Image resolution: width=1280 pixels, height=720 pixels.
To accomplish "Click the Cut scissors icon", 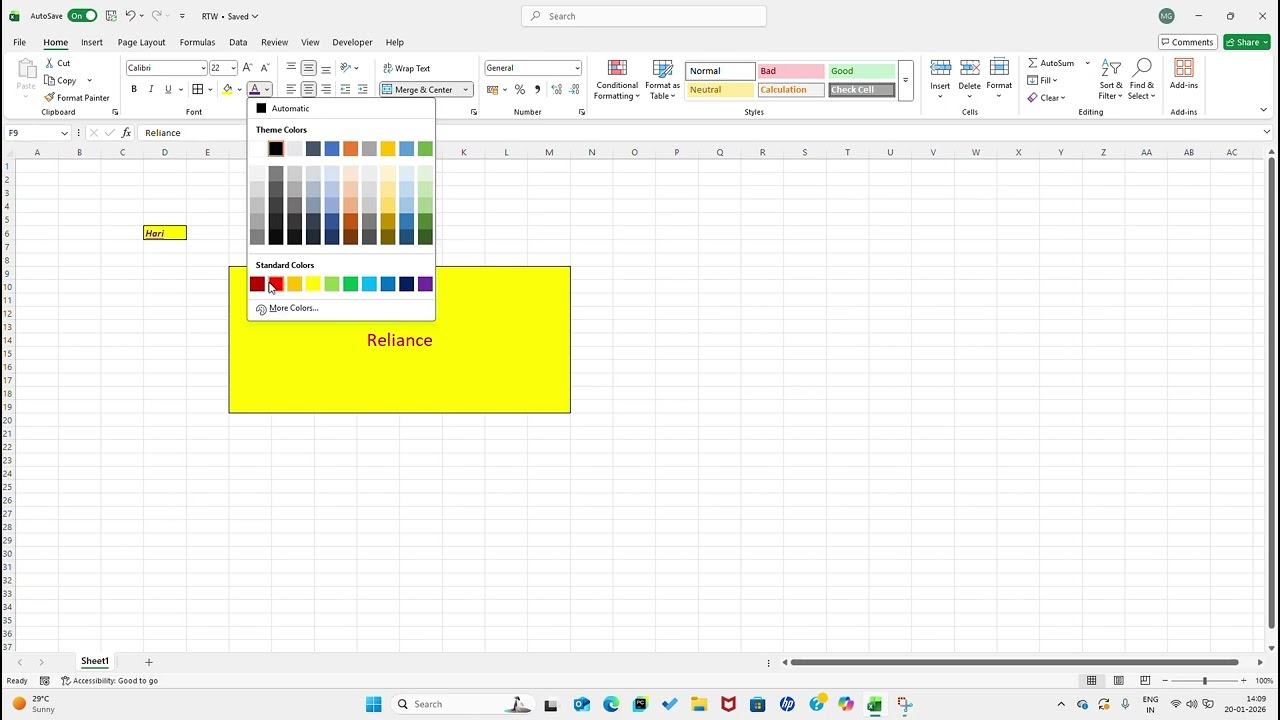I will point(50,63).
